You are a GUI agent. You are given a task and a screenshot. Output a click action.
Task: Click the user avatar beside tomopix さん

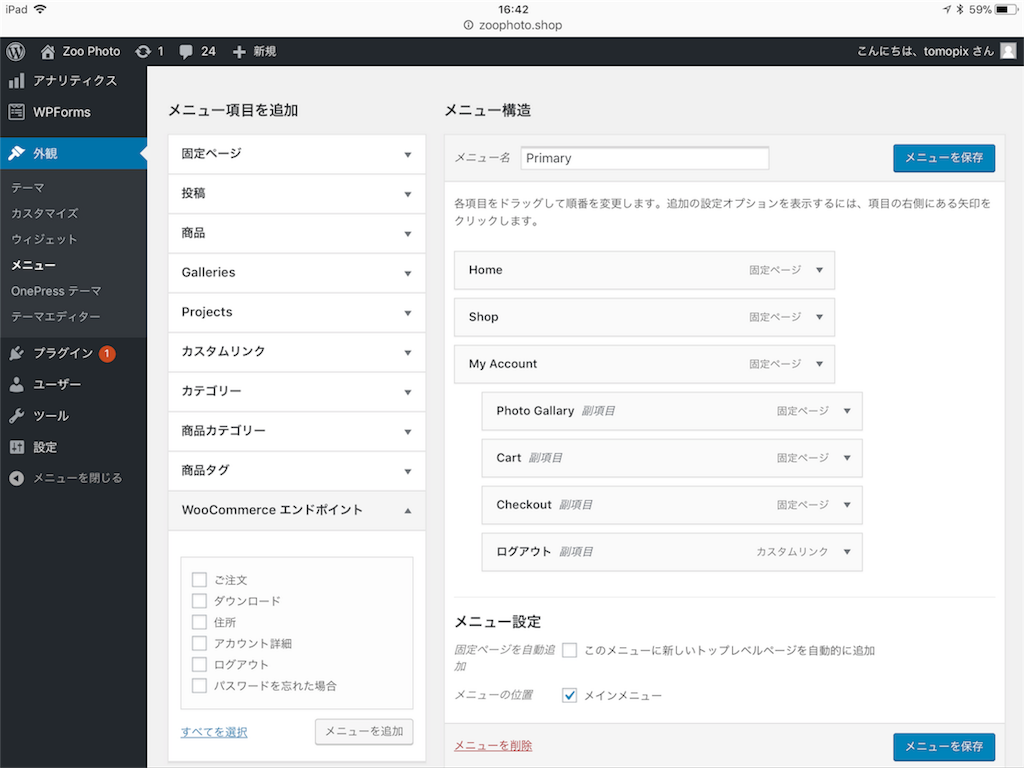[x=1008, y=51]
